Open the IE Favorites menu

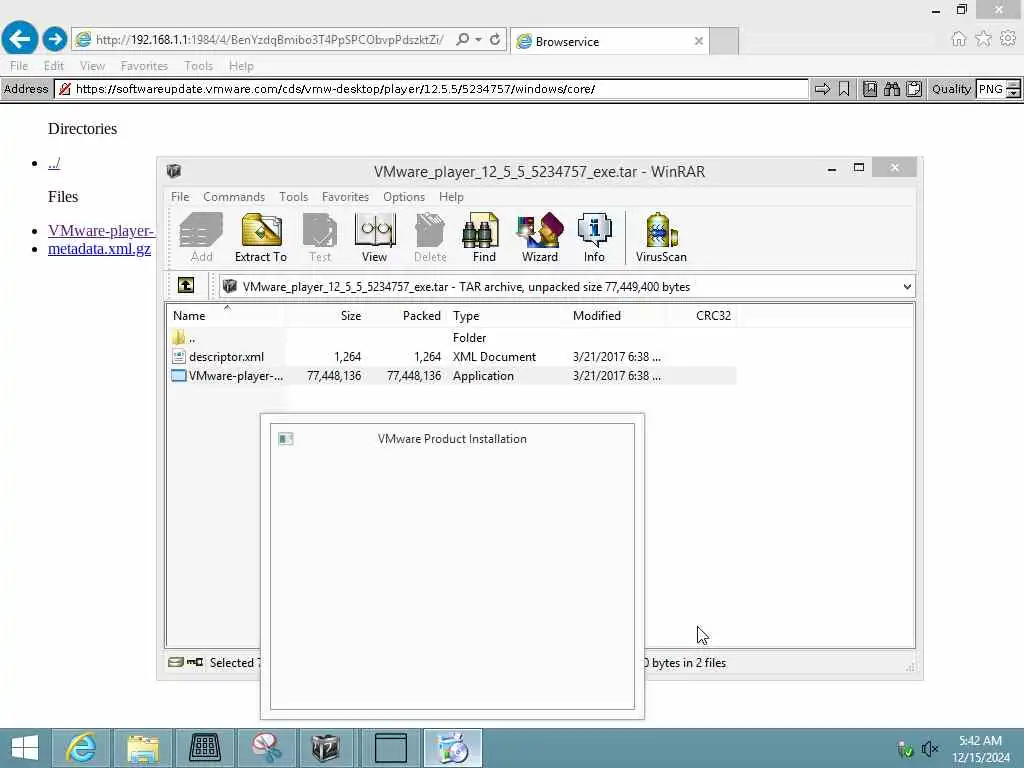(x=144, y=66)
